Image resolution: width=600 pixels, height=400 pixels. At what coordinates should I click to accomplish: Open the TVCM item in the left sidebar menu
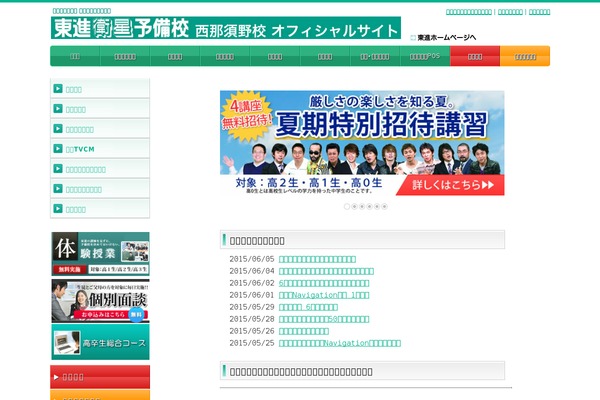100,149
